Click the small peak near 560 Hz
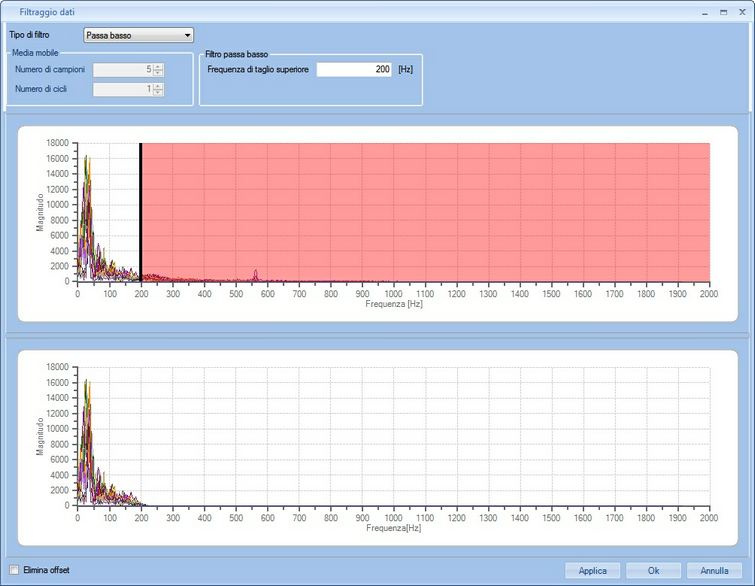755x586 pixels. tap(256, 273)
